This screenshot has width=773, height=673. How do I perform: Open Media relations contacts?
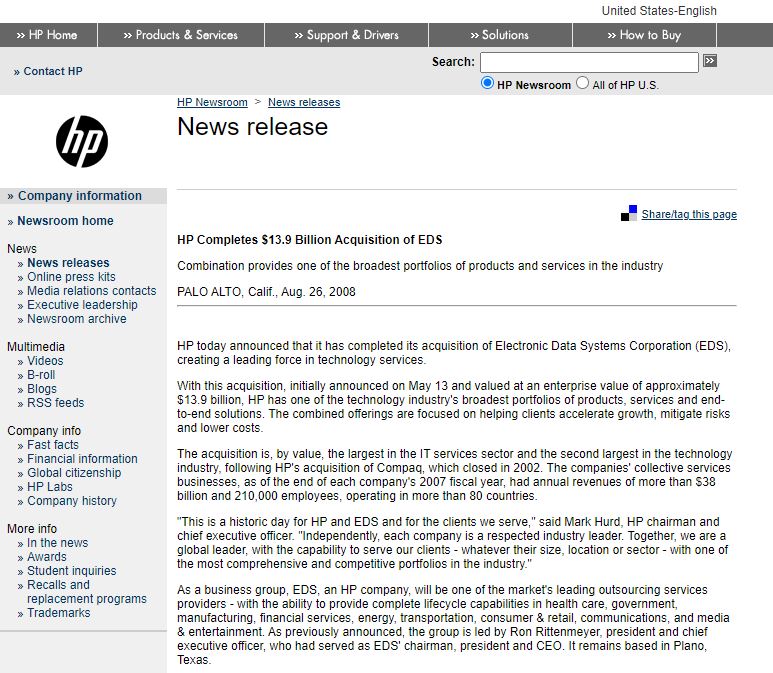pyautogui.click(x=92, y=291)
